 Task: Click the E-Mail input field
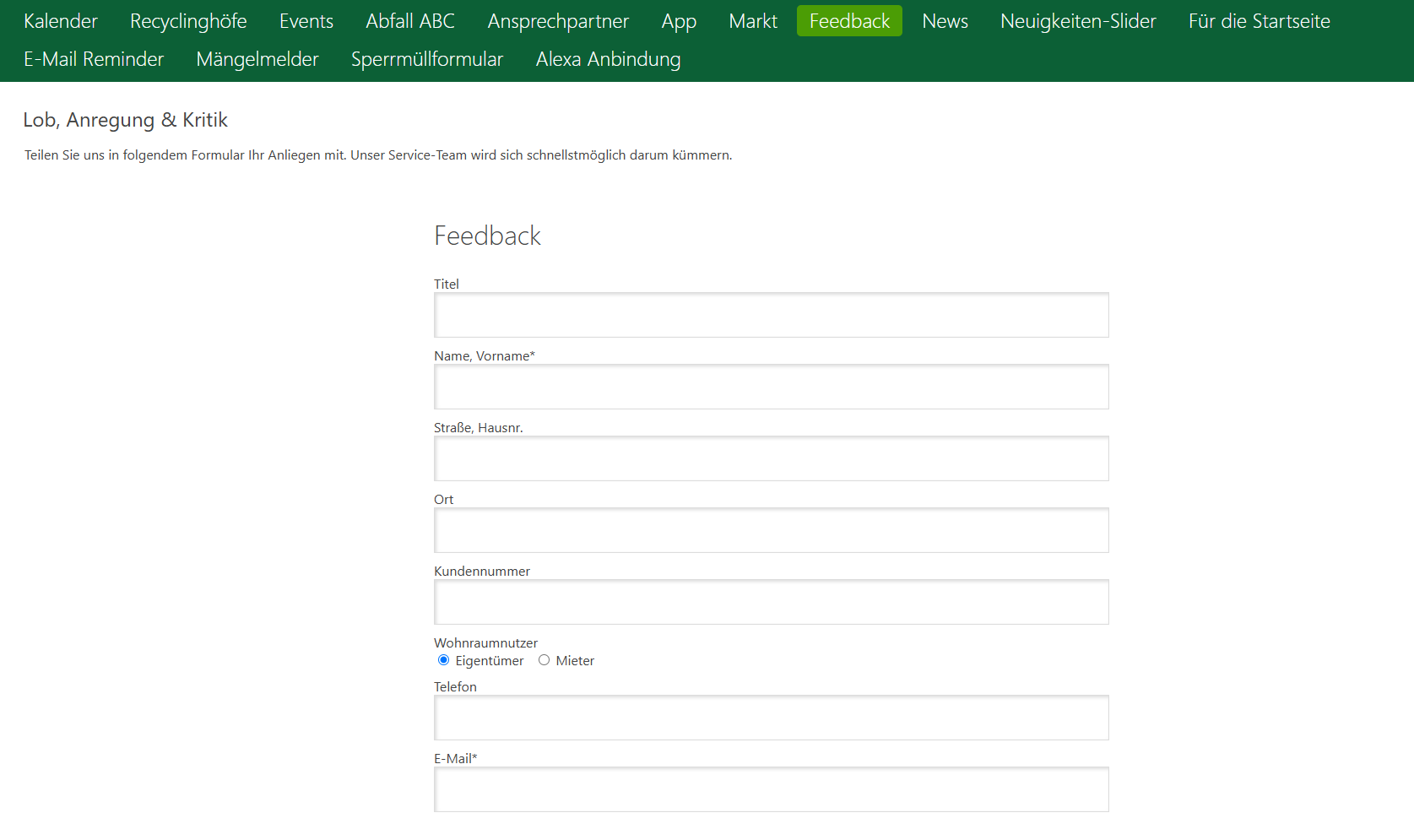click(771, 789)
